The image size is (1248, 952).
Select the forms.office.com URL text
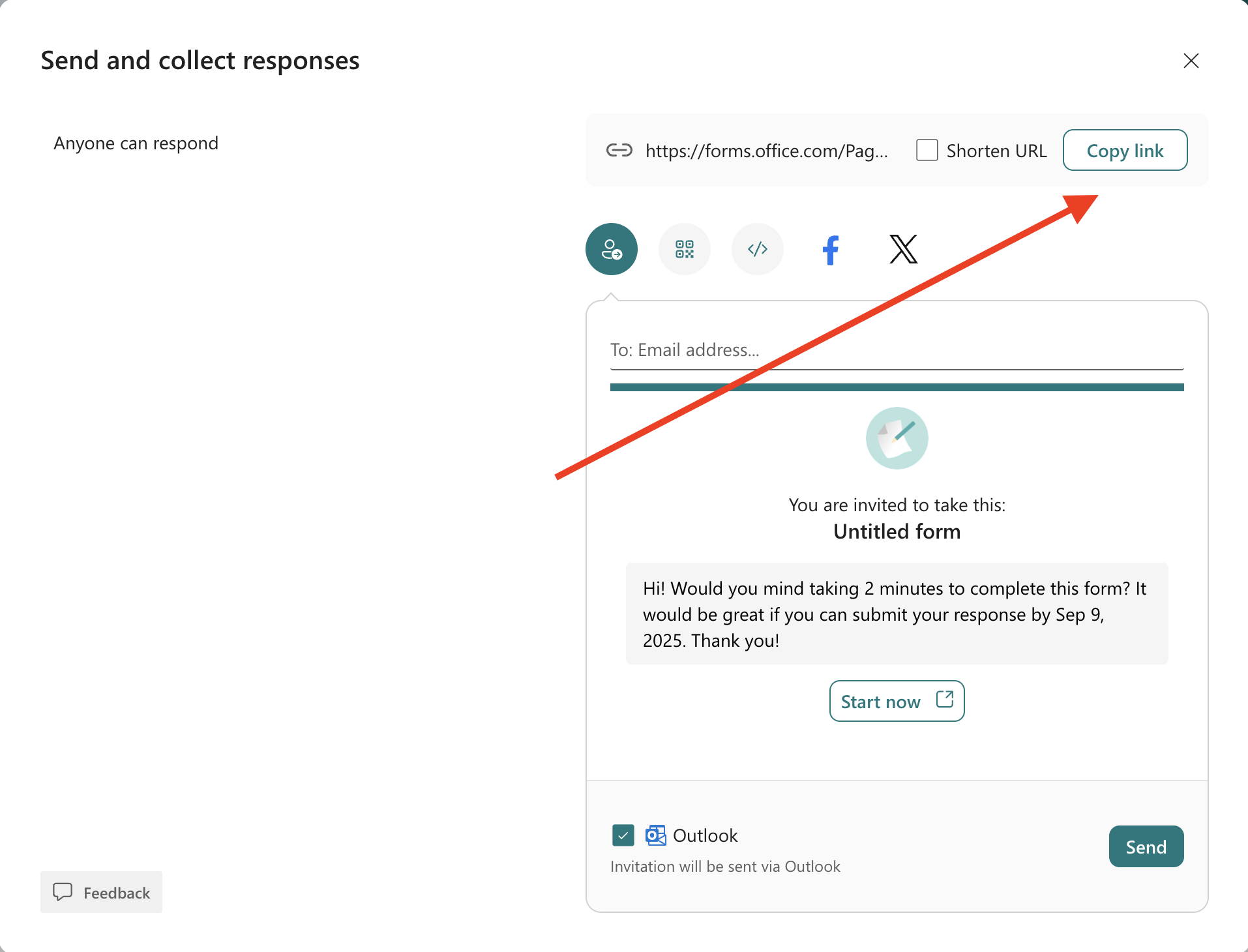pyautogui.click(x=766, y=150)
